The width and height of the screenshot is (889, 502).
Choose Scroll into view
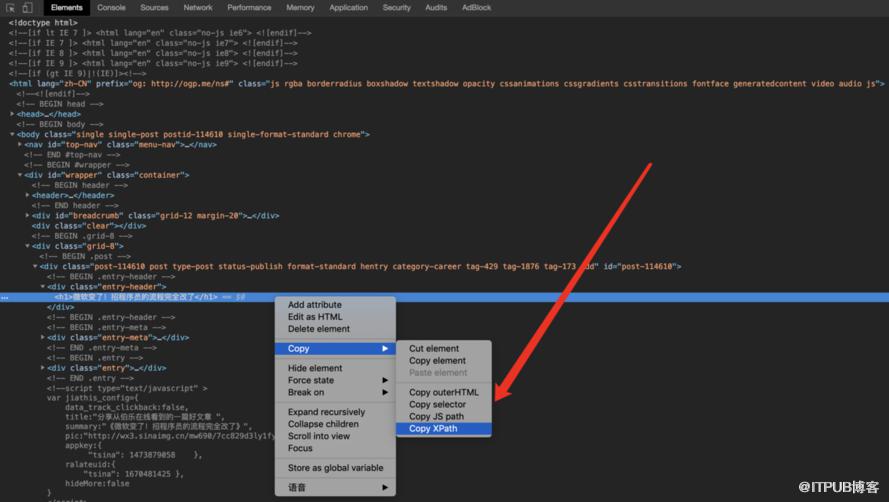click(x=335, y=436)
